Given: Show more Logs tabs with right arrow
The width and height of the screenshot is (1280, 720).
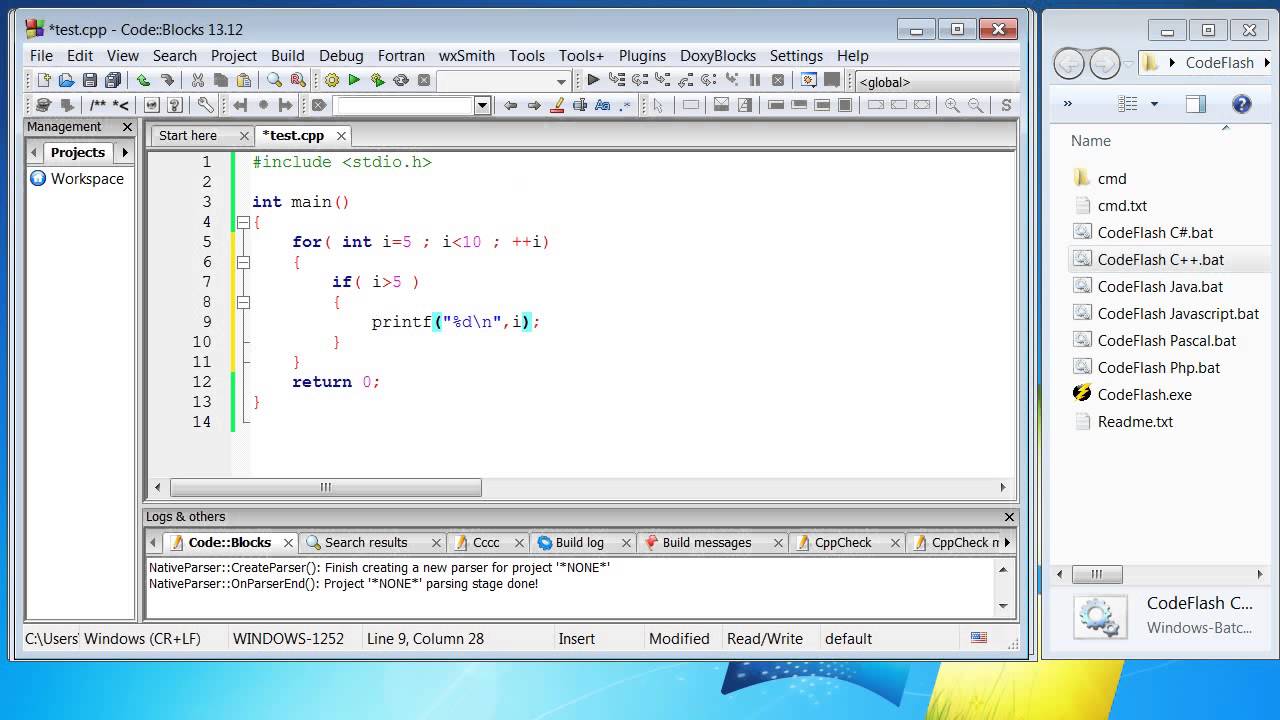Looking at the screenshot, I should coord(1007,542).
